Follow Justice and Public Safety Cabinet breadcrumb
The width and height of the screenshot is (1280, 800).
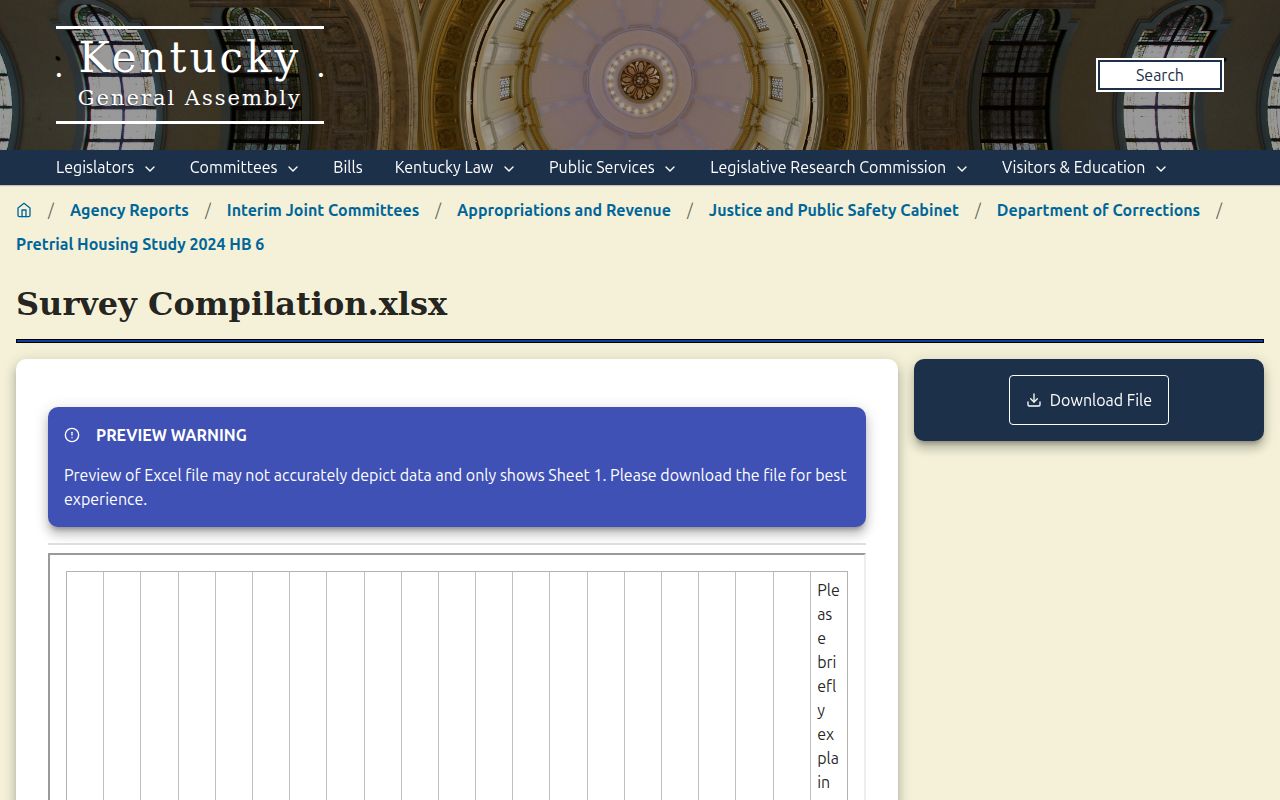[834, 210]
